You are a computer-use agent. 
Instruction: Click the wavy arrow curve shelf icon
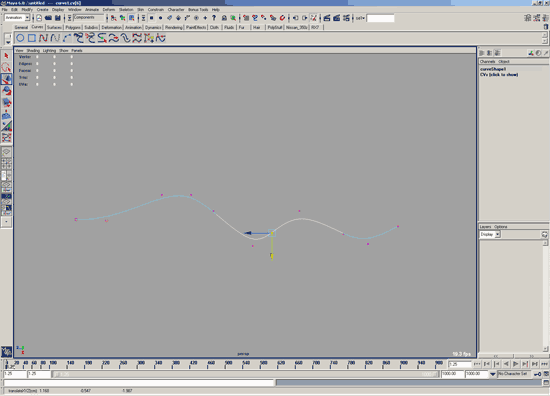point(113,38)
